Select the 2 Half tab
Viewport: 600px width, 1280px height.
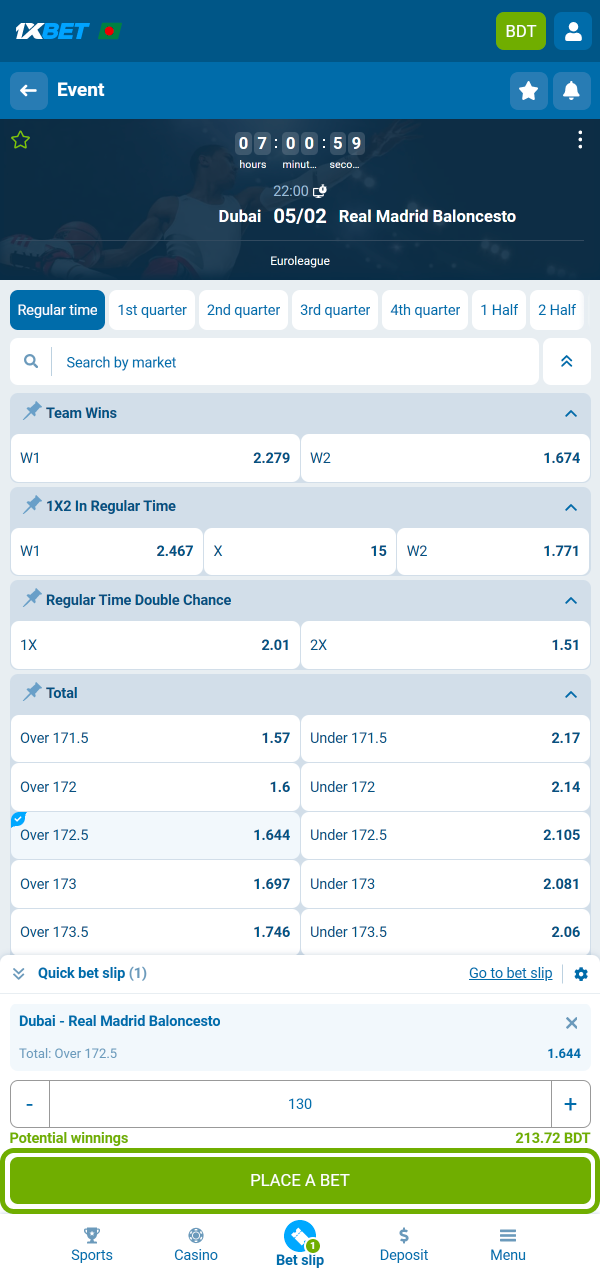[x=556, y=310]
